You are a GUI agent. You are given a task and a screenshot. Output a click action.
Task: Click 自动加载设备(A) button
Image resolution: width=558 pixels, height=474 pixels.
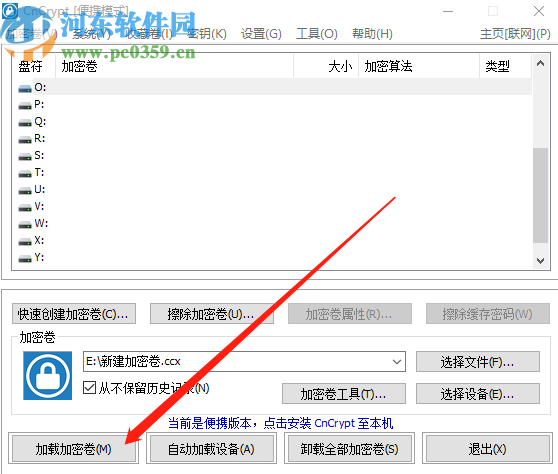(211, 448)
